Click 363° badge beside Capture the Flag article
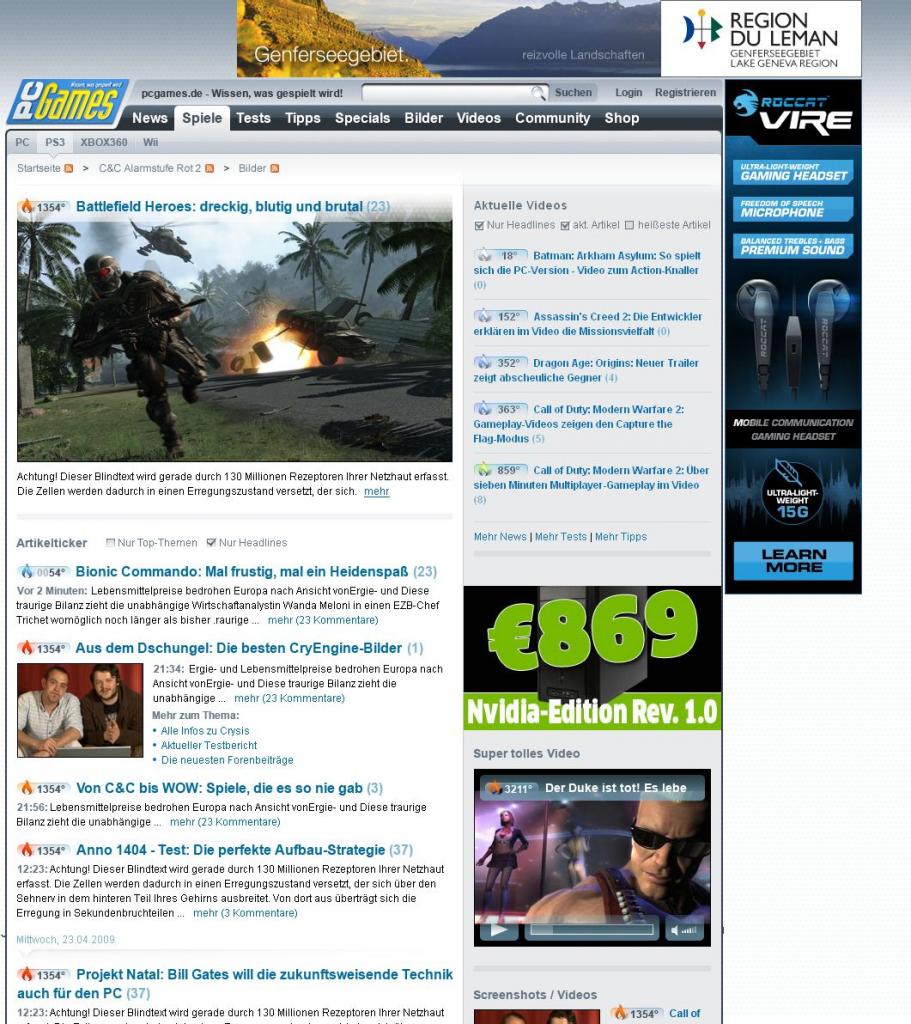The width and height of the screenshot is (911, 1024). coord(500,409)
